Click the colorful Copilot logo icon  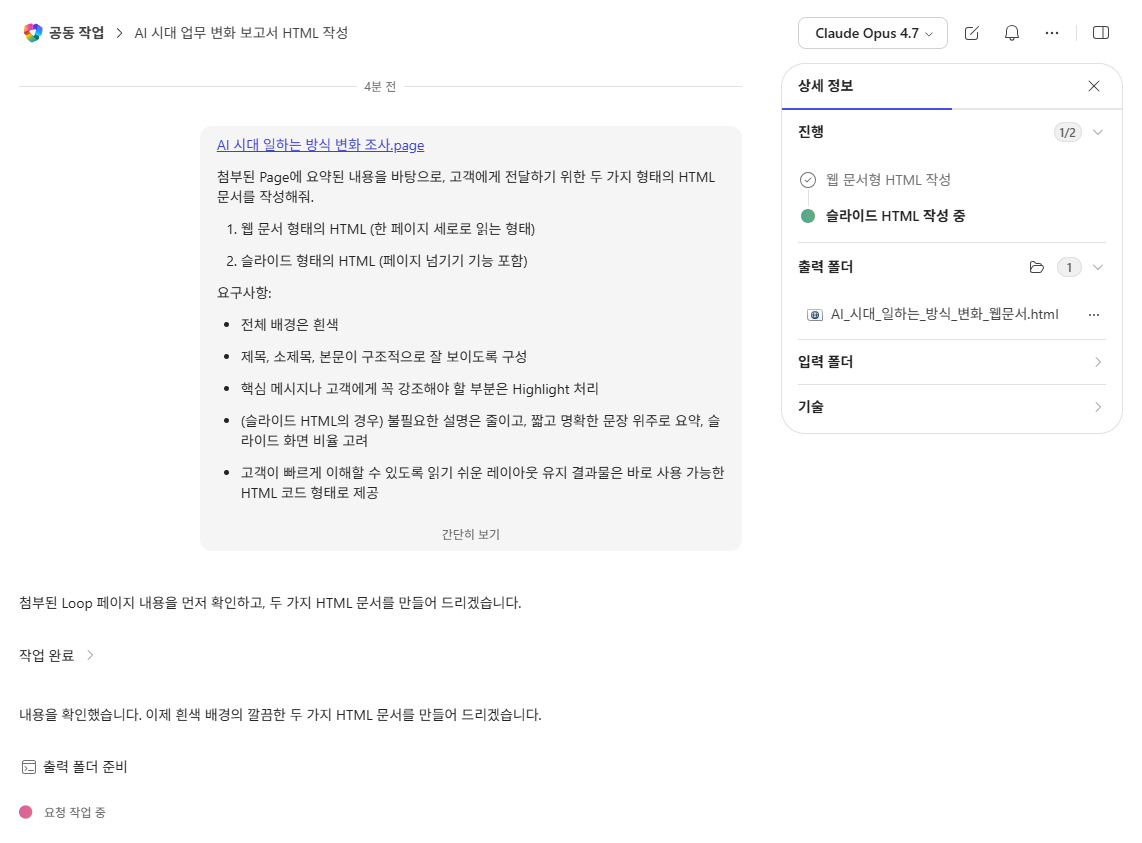(33, 33)
